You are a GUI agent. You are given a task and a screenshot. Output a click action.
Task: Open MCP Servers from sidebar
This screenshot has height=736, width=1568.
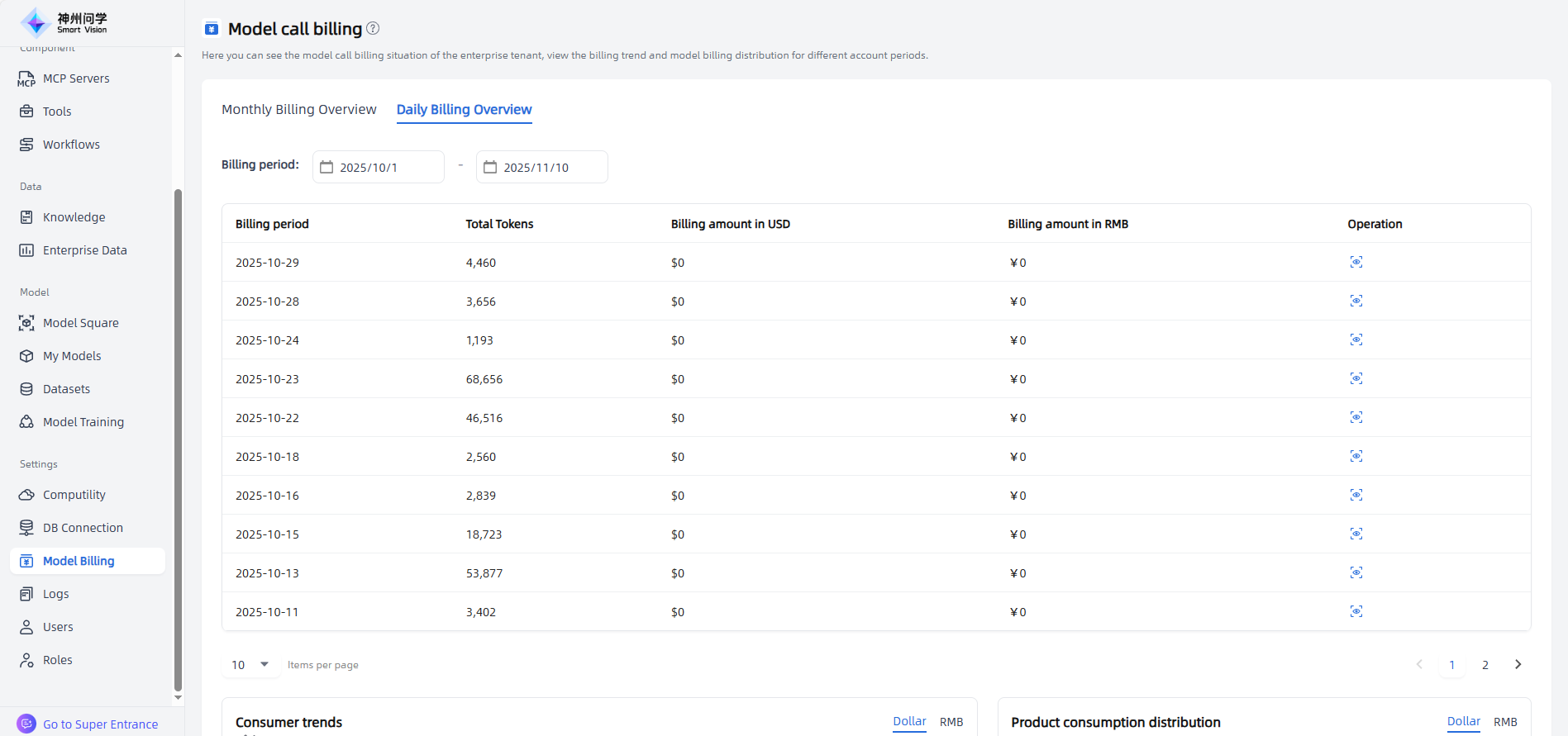click(76, 78)
